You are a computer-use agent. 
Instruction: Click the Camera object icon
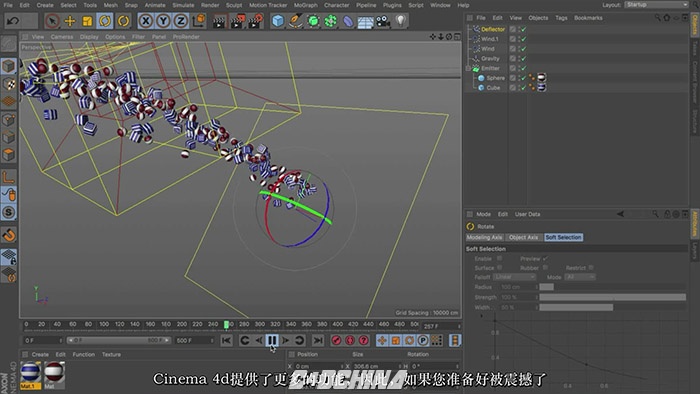click(x=383, y=21)
